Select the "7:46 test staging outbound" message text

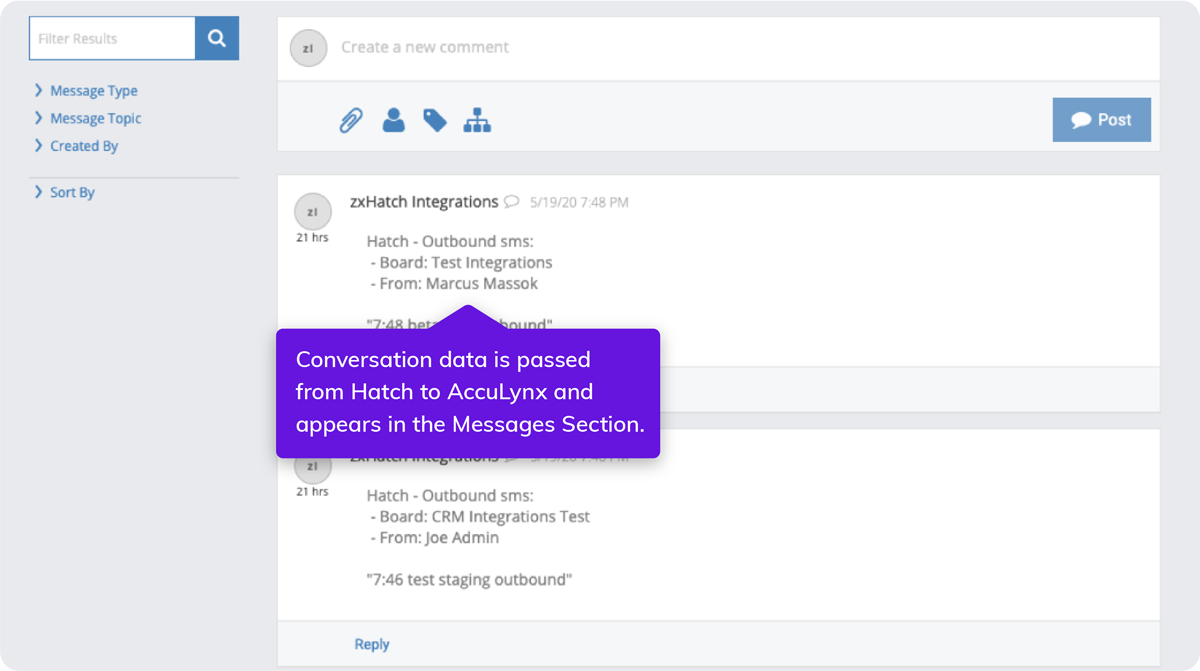click(469, 579)
